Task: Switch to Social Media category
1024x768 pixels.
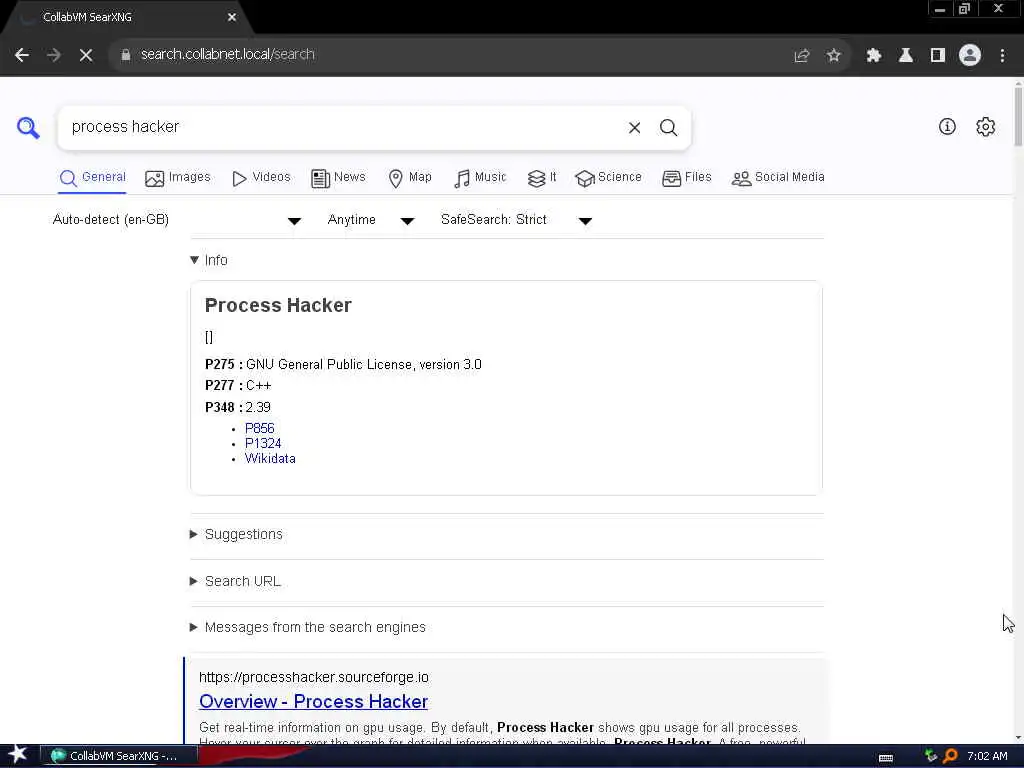Action: [778, 178]
